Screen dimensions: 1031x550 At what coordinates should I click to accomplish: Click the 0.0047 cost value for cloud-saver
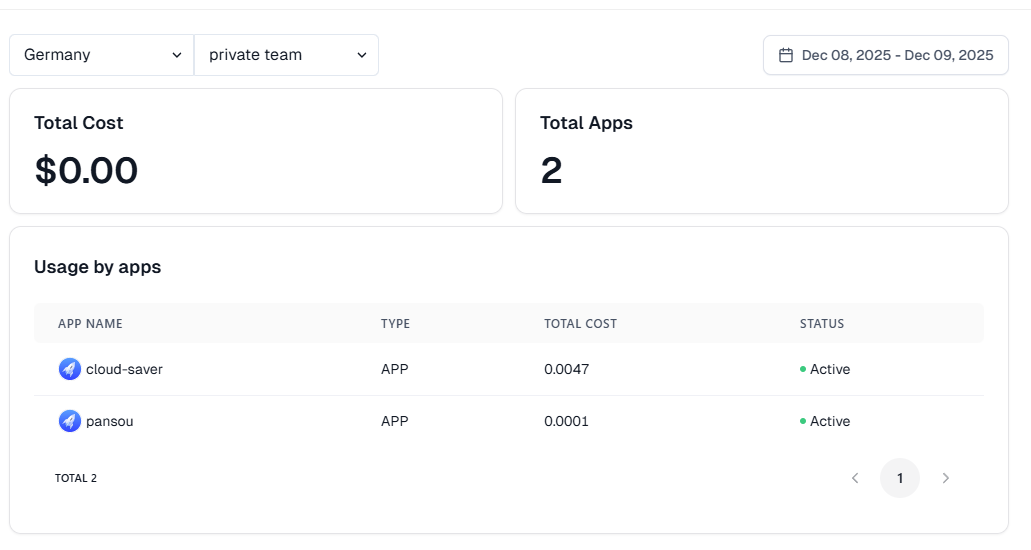(566, 369)
